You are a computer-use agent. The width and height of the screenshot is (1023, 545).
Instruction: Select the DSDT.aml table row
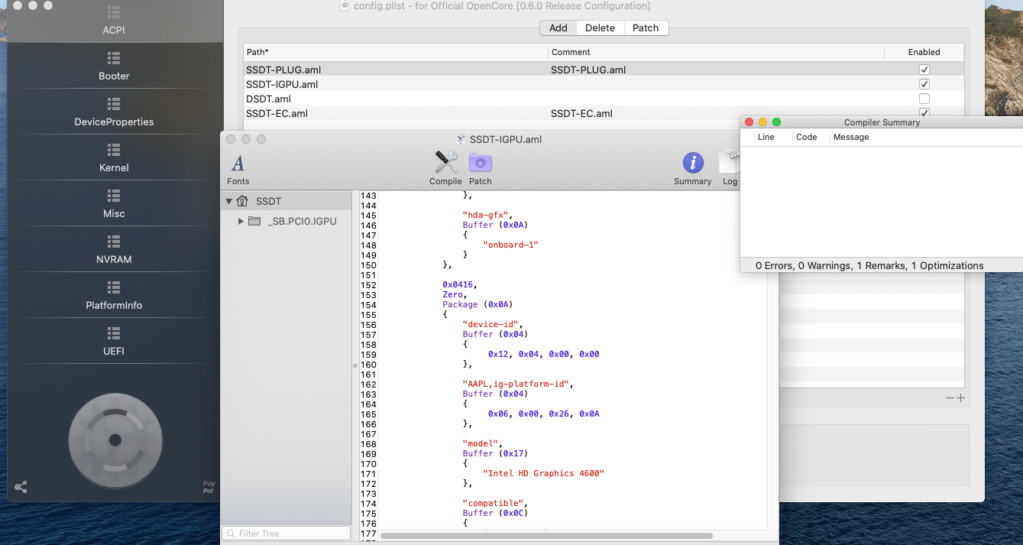[x=603, y=99]
